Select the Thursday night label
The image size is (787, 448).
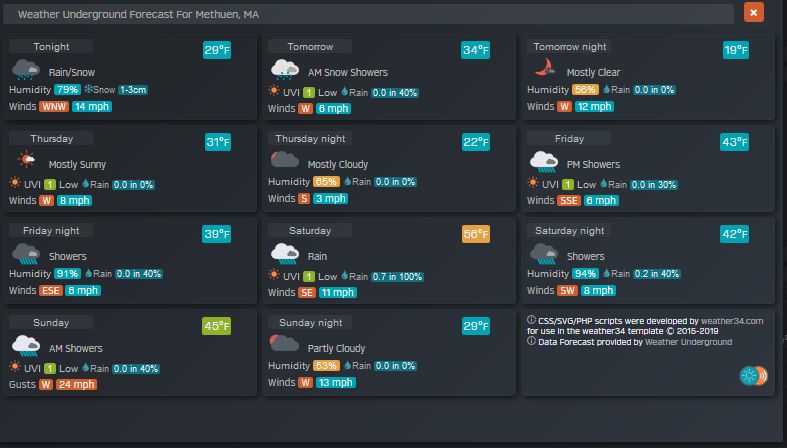pos(310,138)
